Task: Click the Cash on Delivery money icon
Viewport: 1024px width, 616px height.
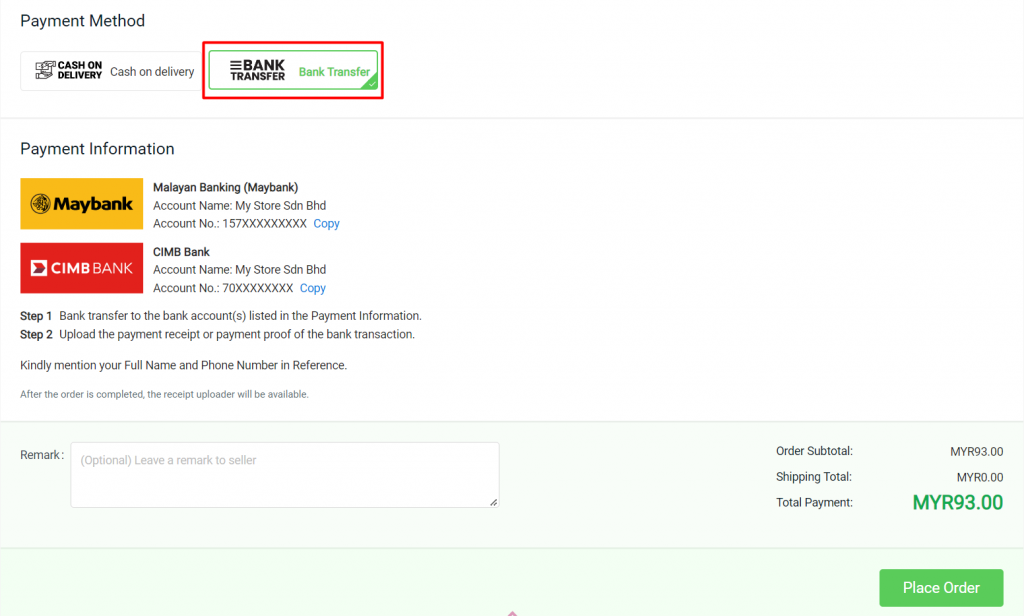Action: click(x=47, y=70)
